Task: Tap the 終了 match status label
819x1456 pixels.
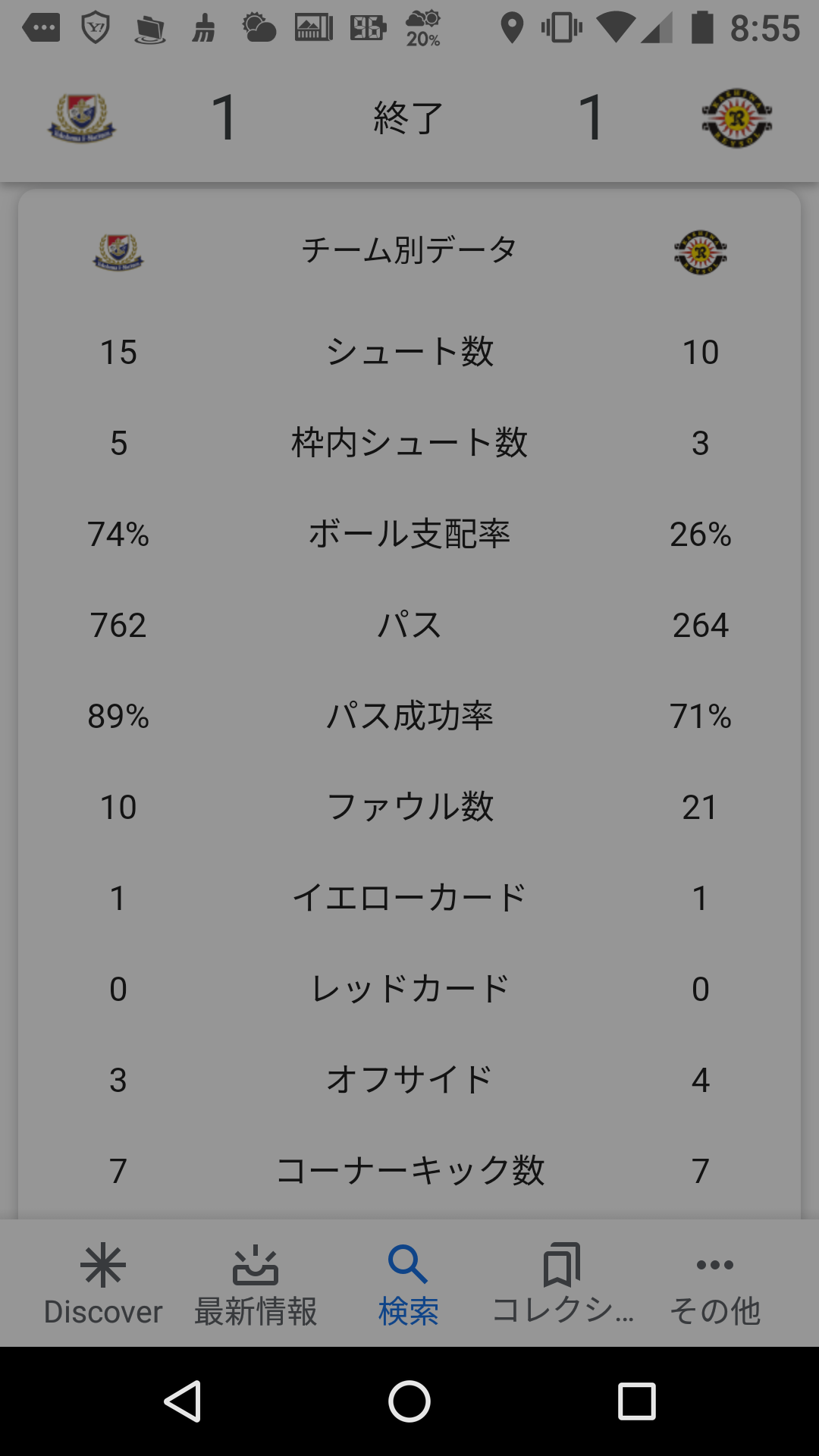Action: tap(409, 118)
